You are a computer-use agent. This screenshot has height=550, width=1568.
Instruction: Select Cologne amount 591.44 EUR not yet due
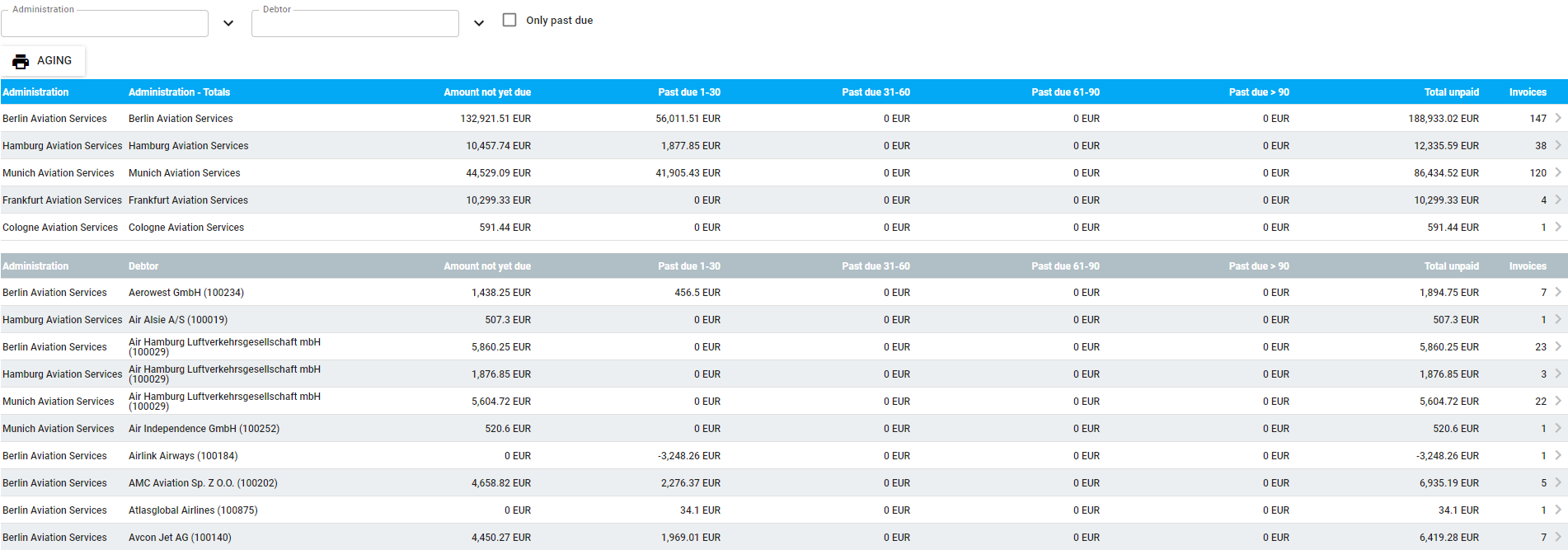(x=505, y=228)
